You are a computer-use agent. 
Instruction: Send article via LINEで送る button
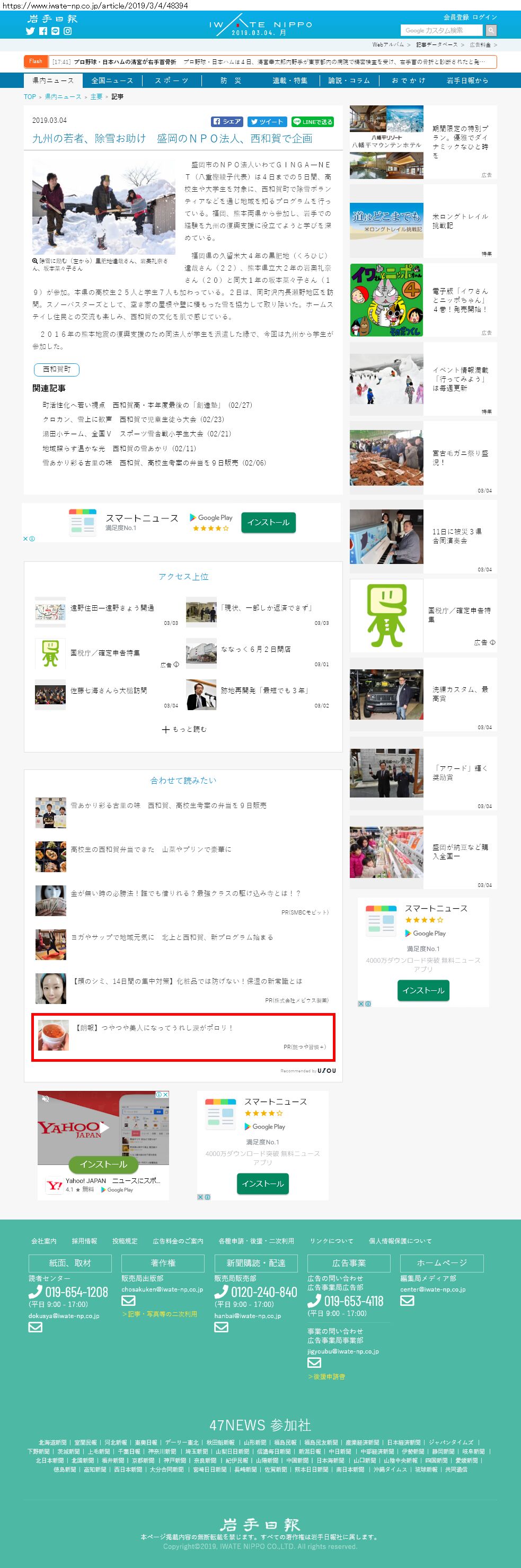[x=313, y=122]
